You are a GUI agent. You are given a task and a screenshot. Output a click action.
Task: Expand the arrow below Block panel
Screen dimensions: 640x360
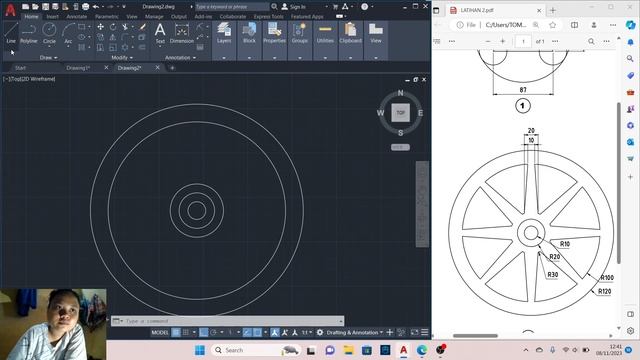[249, 58]
